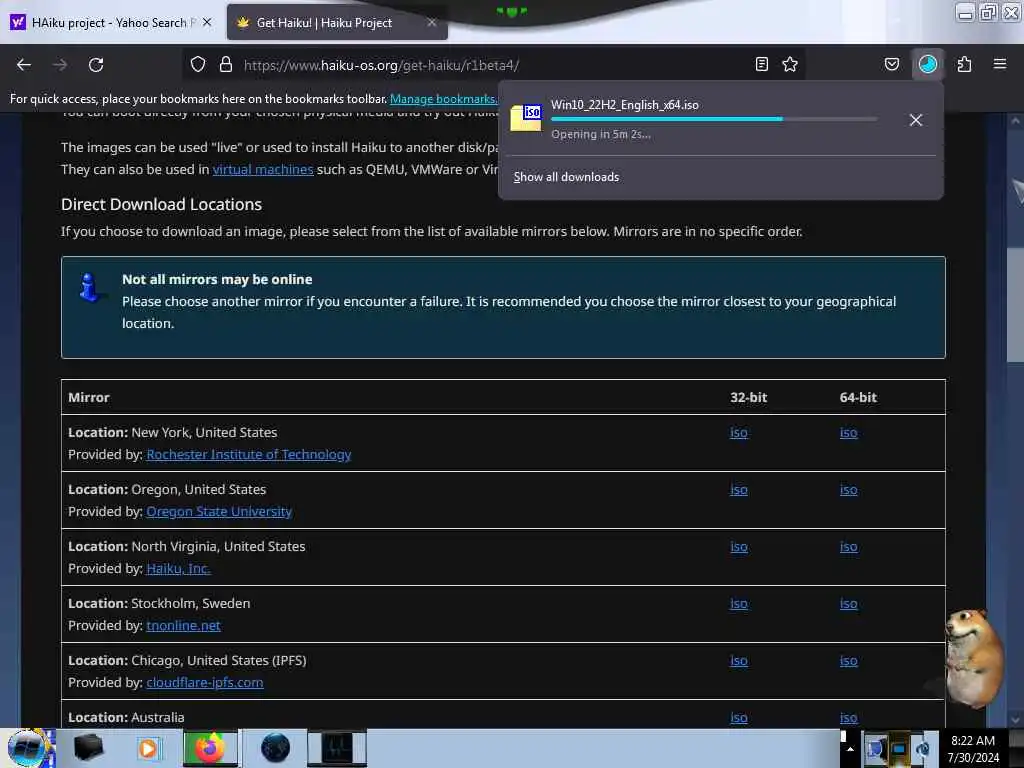The image size is (1024, 768).
Task: Open the extensions puzzle icon
Action: tap(964, 64)
